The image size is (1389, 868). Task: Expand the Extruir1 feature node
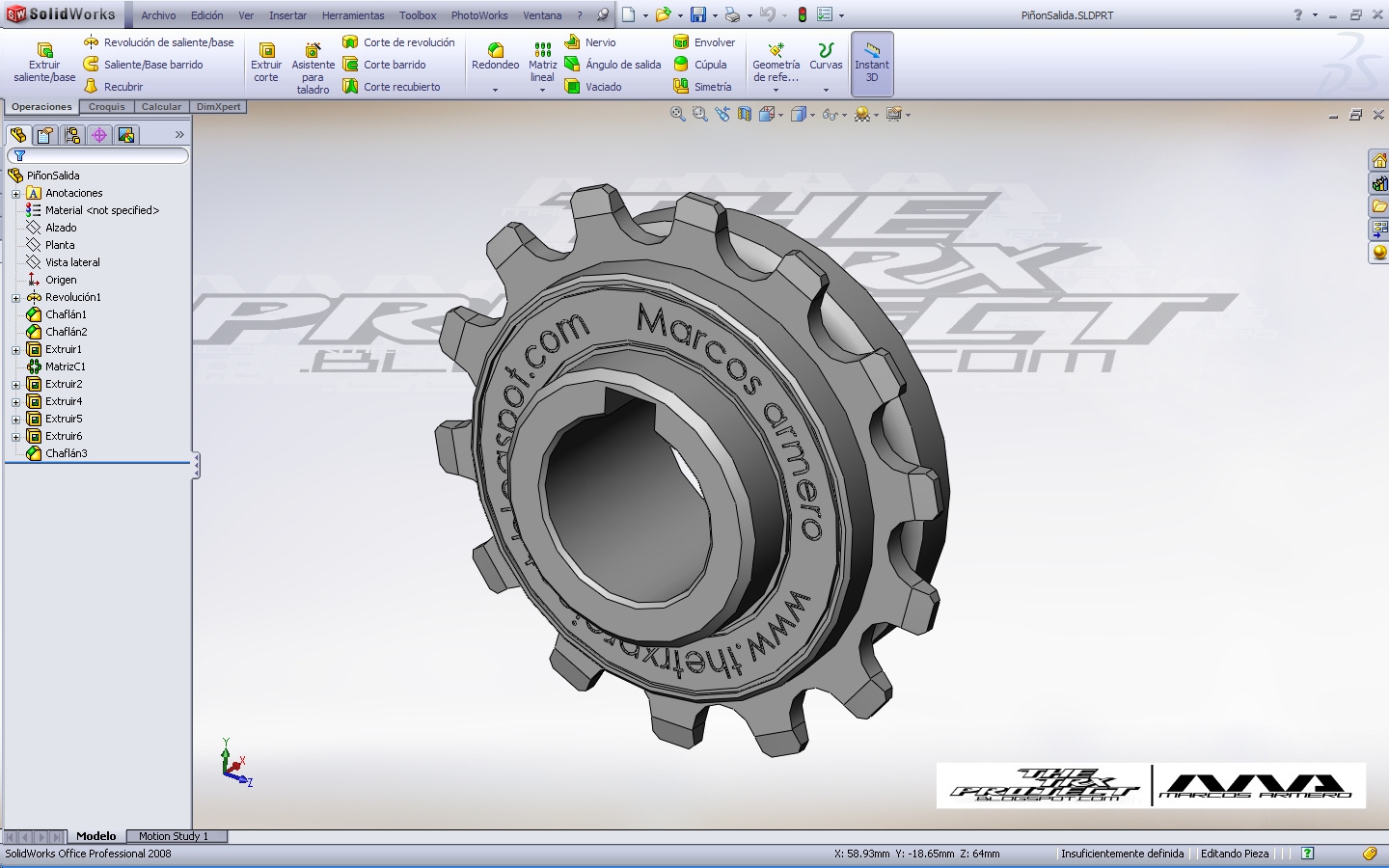coord(15,350)
